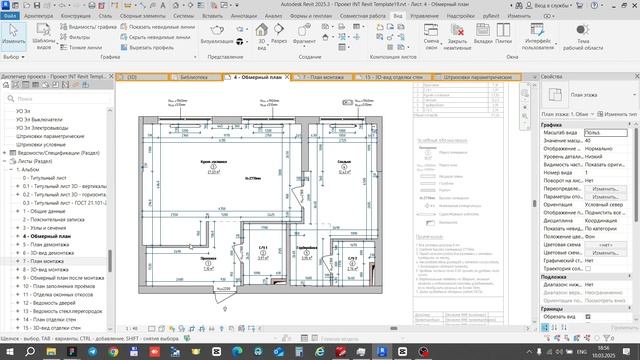Open the Выбор dropdown under Modify

coord(13,57)
